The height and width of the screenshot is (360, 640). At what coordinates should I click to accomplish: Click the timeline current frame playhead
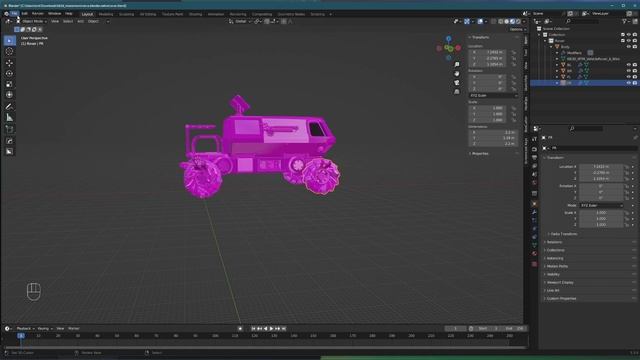coord(21,336)
